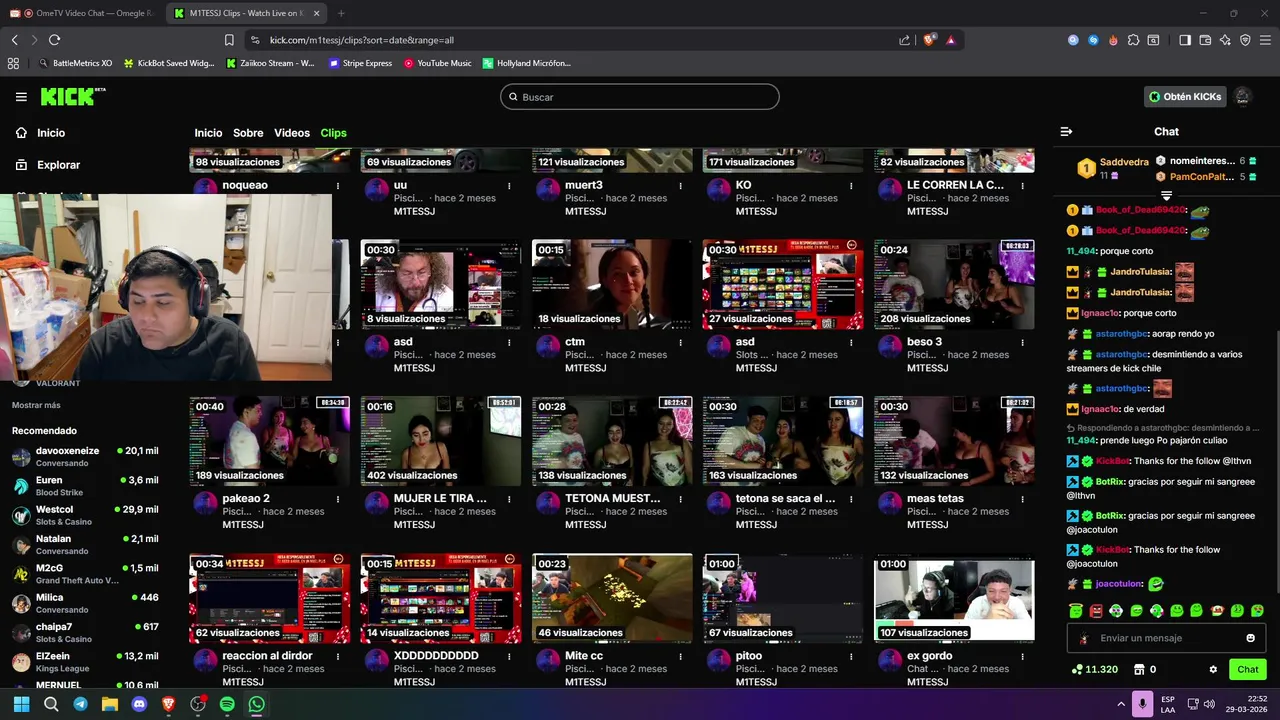
Task: Open YouTube Music bookmark
Action: 437,63
